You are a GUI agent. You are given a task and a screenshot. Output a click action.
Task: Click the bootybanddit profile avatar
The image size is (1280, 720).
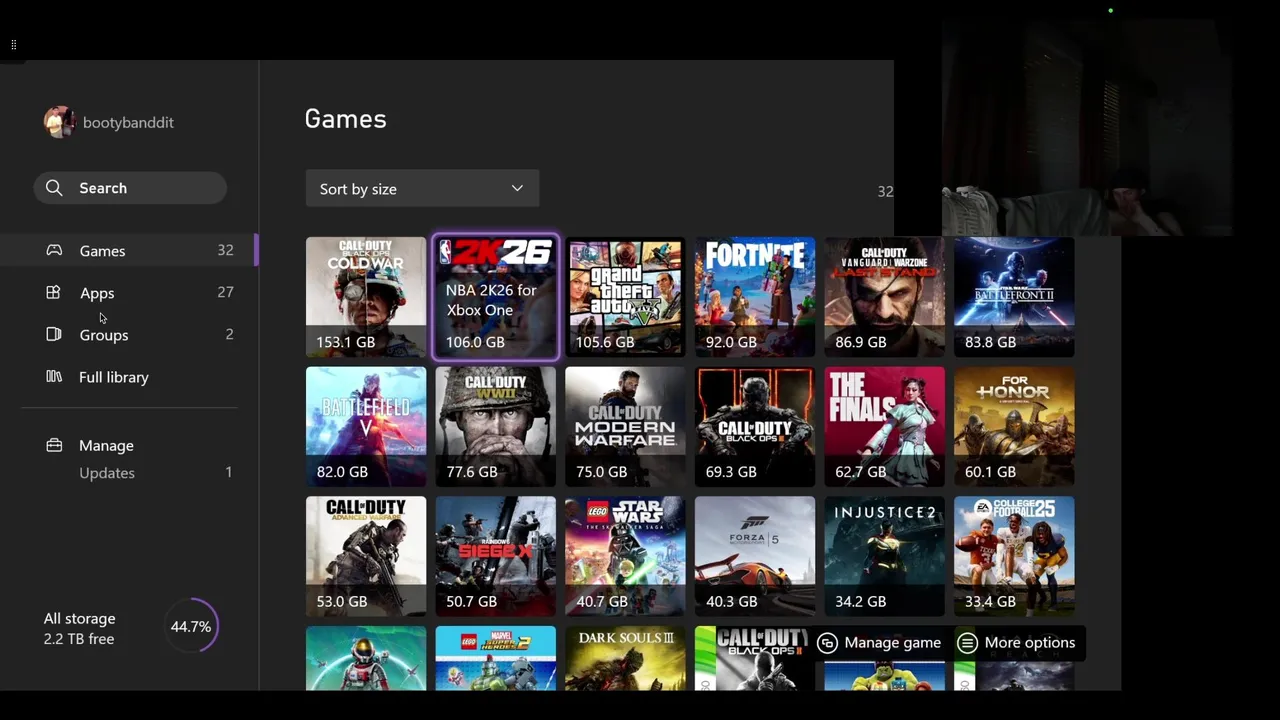59,122
